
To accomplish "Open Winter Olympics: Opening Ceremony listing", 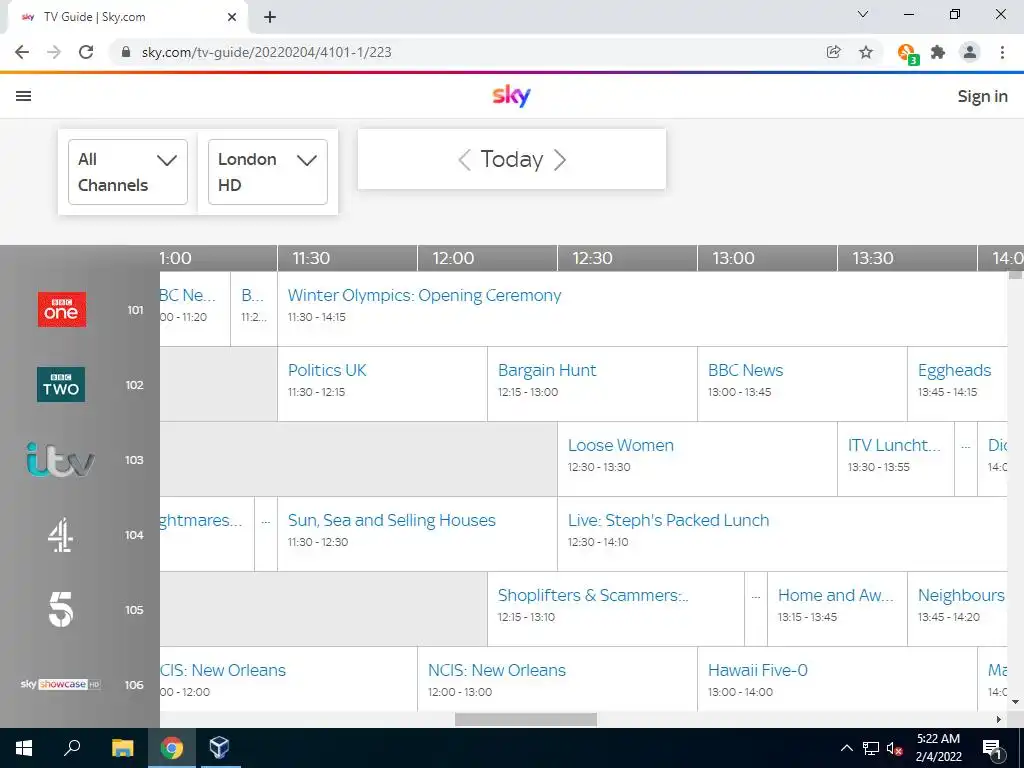I will point(643,309).
